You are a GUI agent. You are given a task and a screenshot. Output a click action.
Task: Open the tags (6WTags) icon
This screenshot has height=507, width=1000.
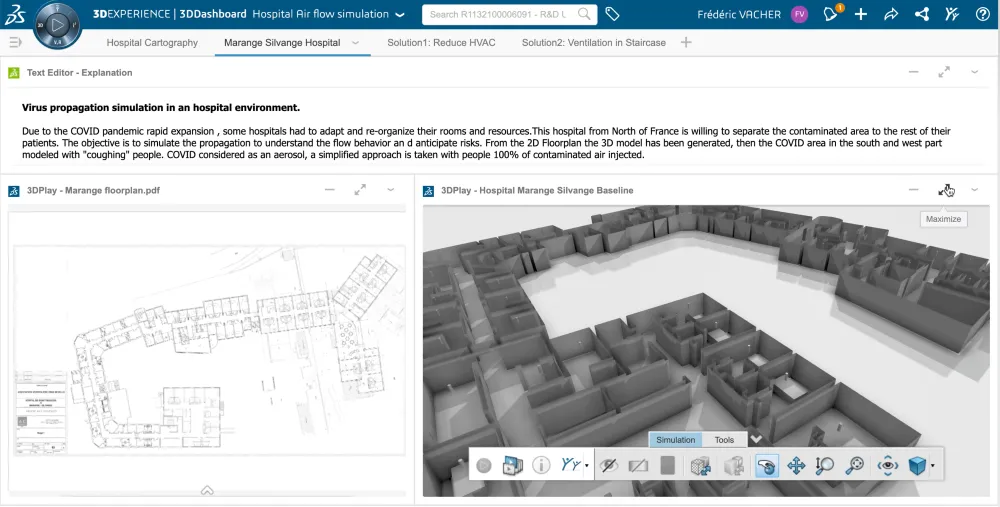tap(612, 14)
